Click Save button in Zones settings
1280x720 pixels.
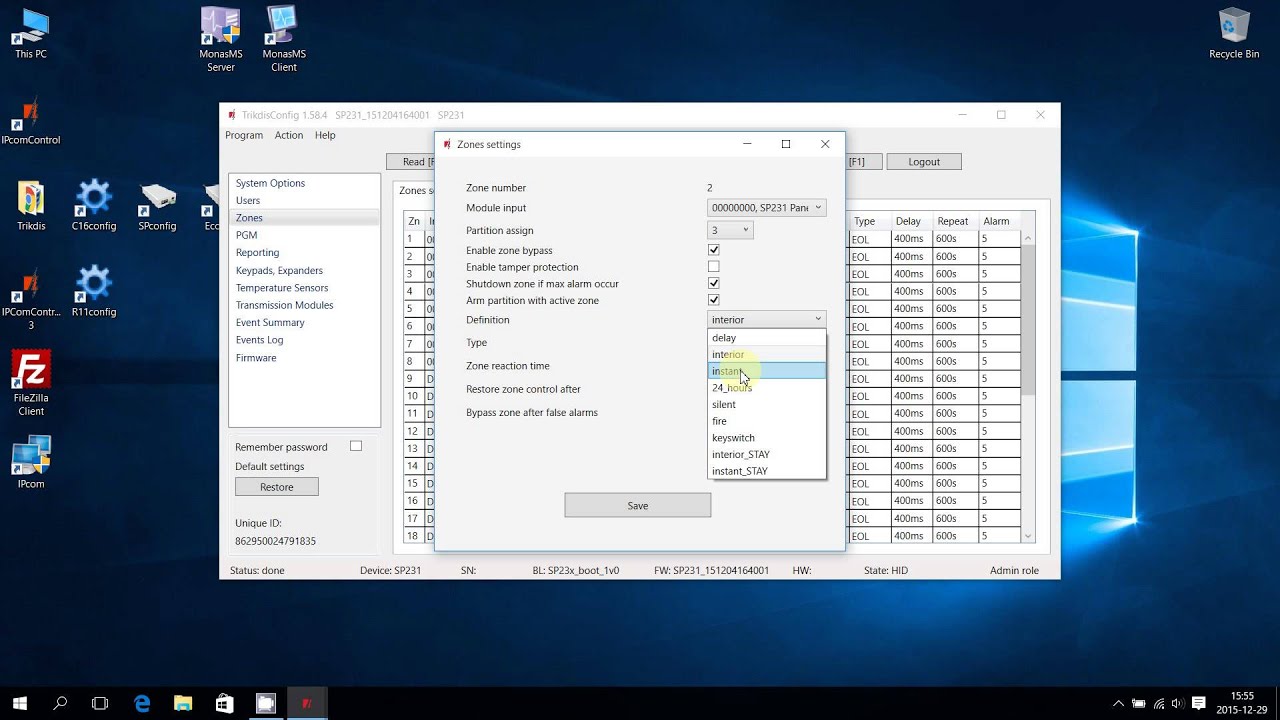637,505
